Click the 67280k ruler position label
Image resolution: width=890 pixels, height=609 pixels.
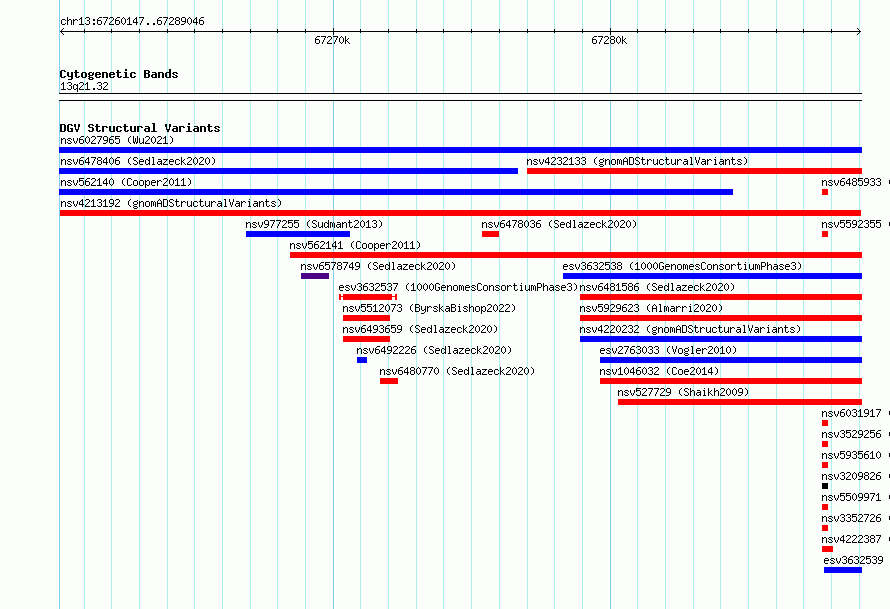609,40
